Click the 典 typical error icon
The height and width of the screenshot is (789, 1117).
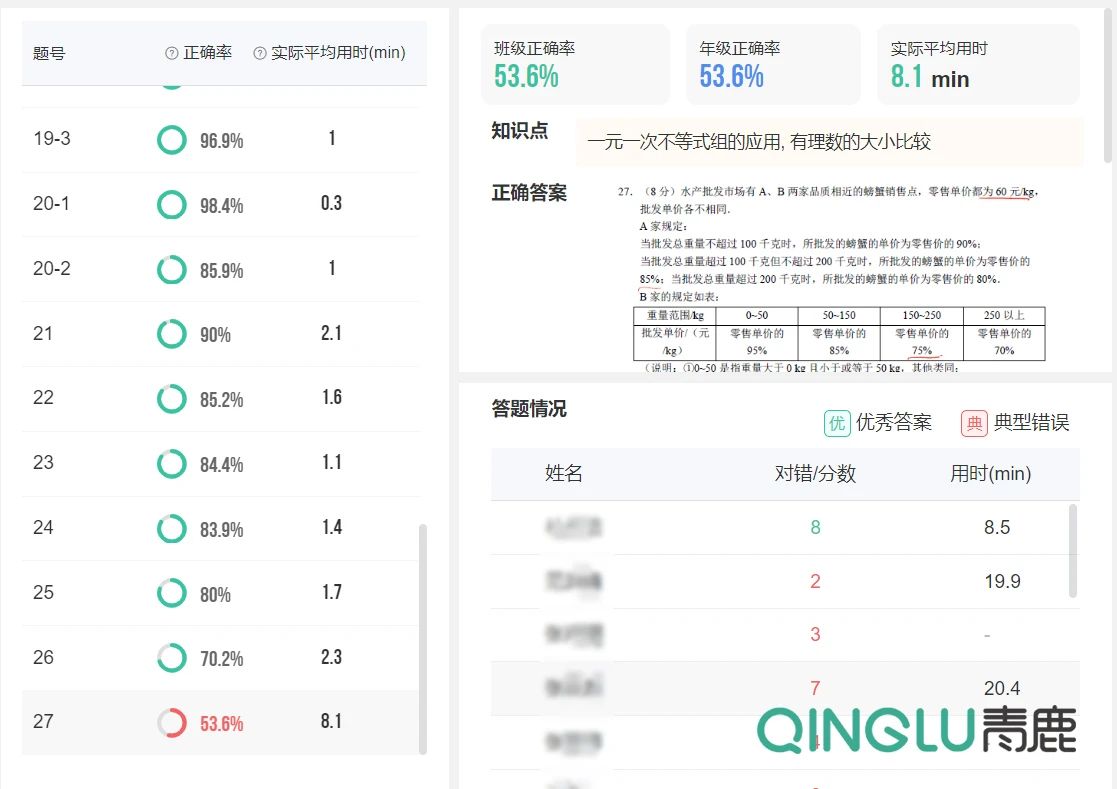974,423
